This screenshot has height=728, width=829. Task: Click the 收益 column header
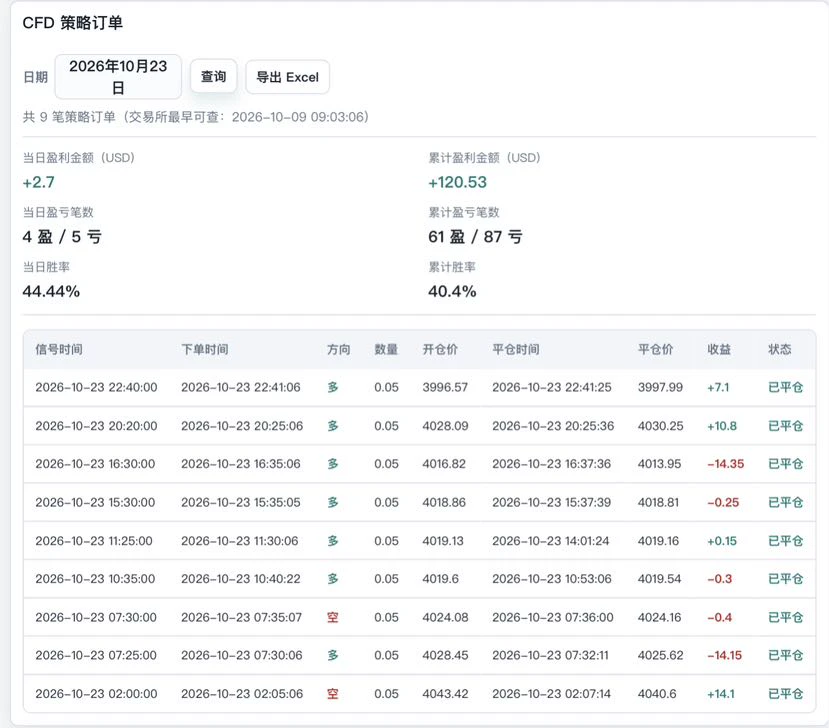coord(719,349)
